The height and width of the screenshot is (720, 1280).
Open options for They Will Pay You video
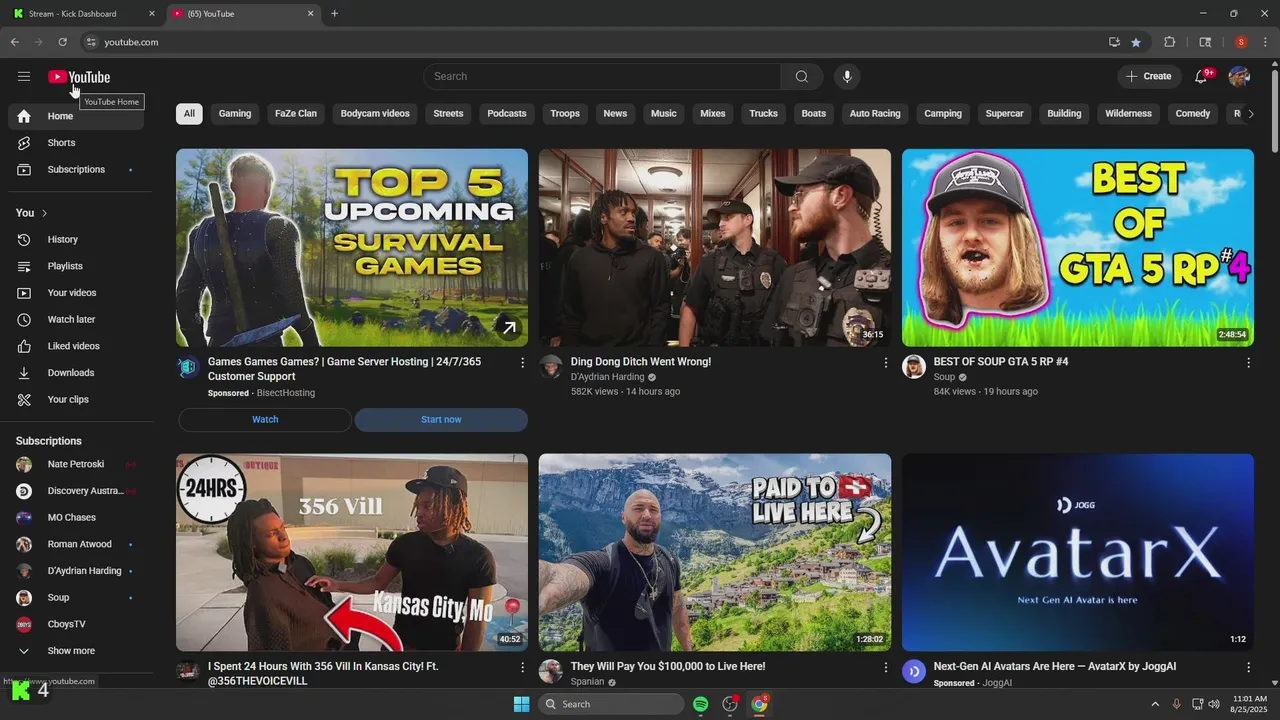[x=885, y=667]
